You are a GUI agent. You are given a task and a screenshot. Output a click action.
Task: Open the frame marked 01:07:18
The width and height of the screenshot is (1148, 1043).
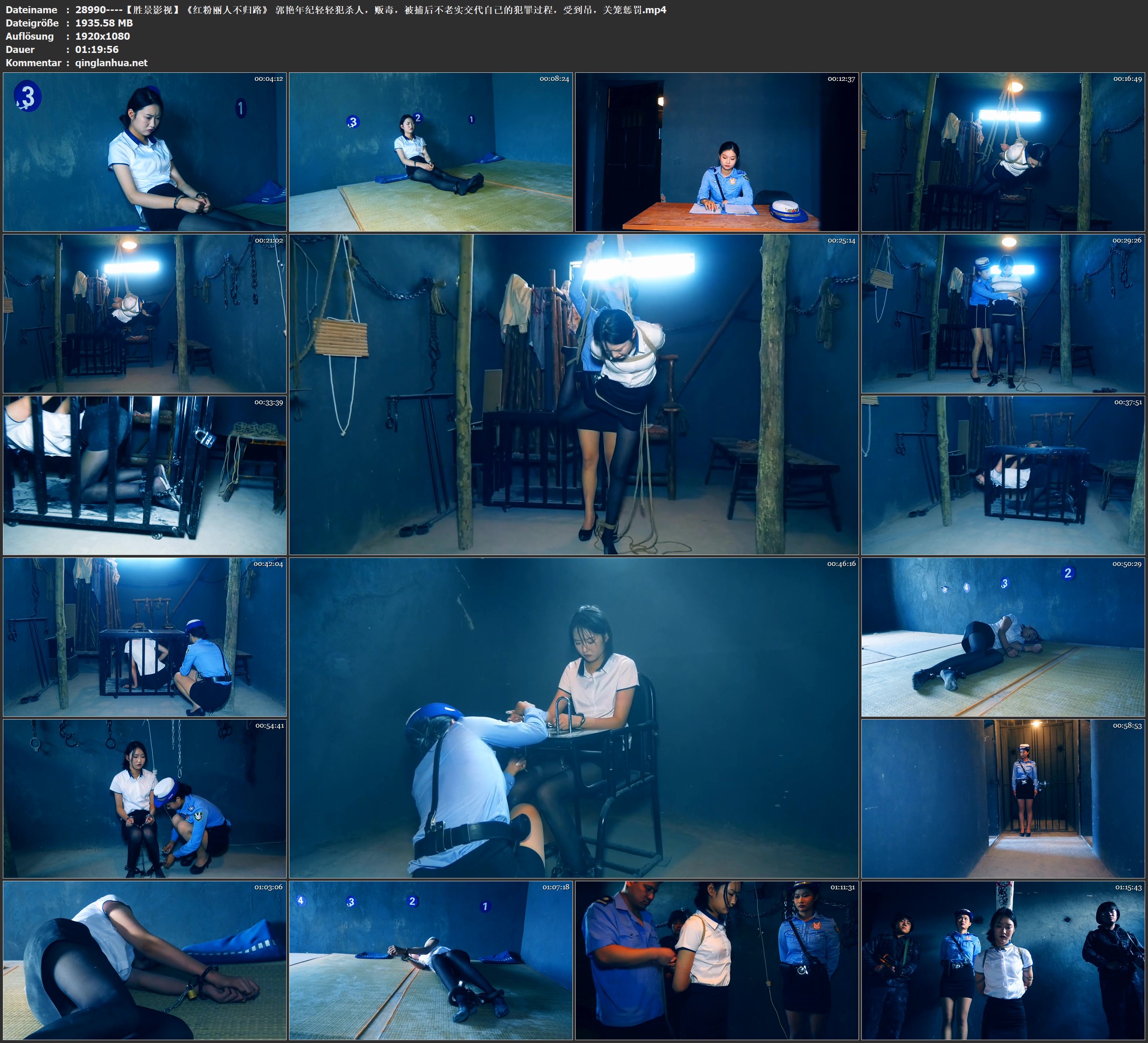430,960
